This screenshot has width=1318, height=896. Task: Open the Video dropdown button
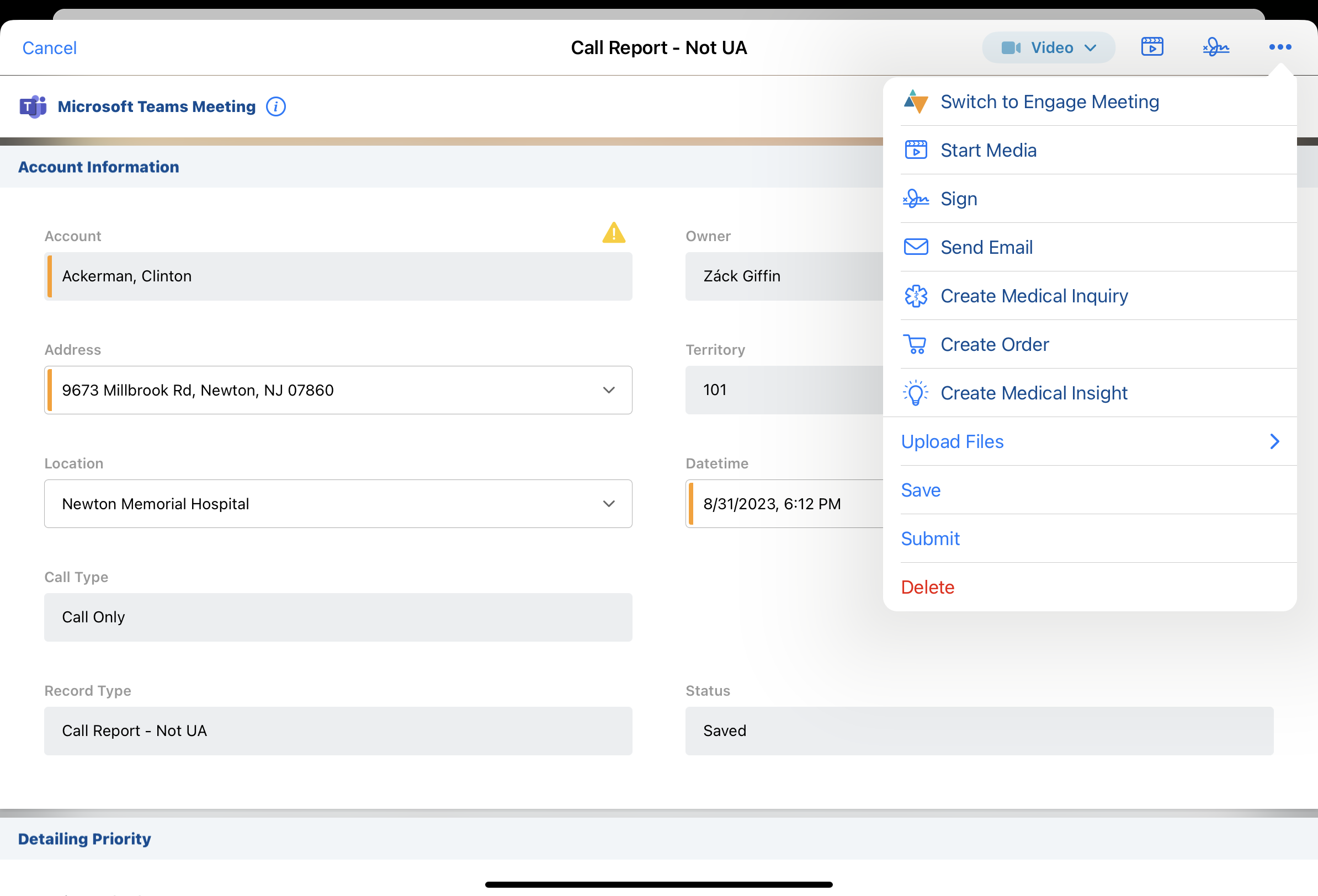point(1048,47)
